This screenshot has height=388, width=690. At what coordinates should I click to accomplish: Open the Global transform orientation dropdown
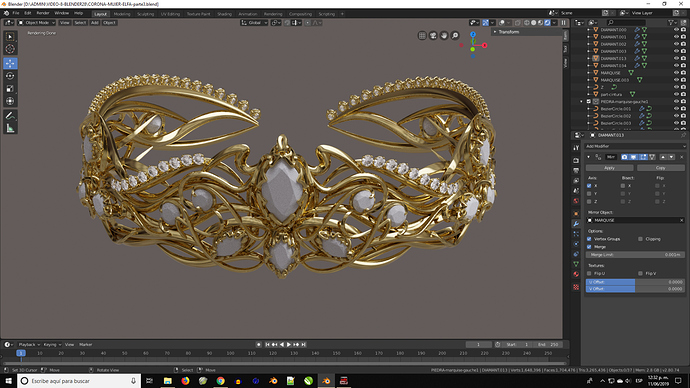tap(254, 22)
